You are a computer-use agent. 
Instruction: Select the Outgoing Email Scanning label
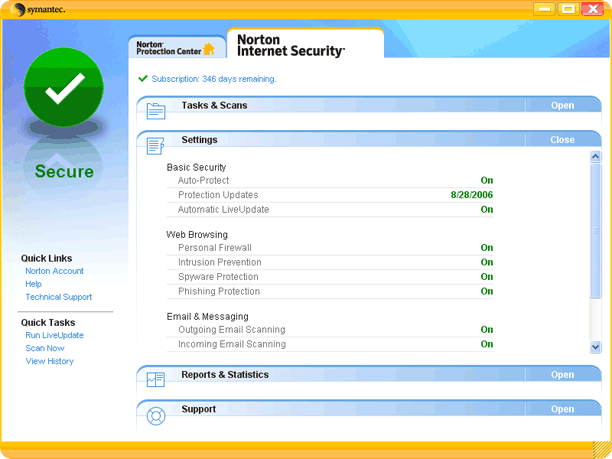click(x=232, y=330)
